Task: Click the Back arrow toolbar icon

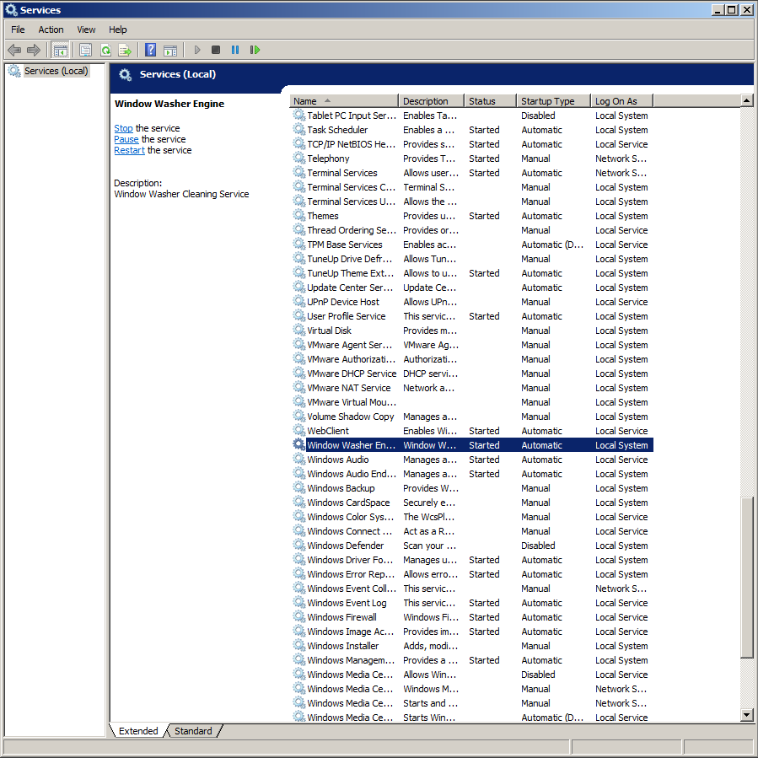Action: point(15,50)
